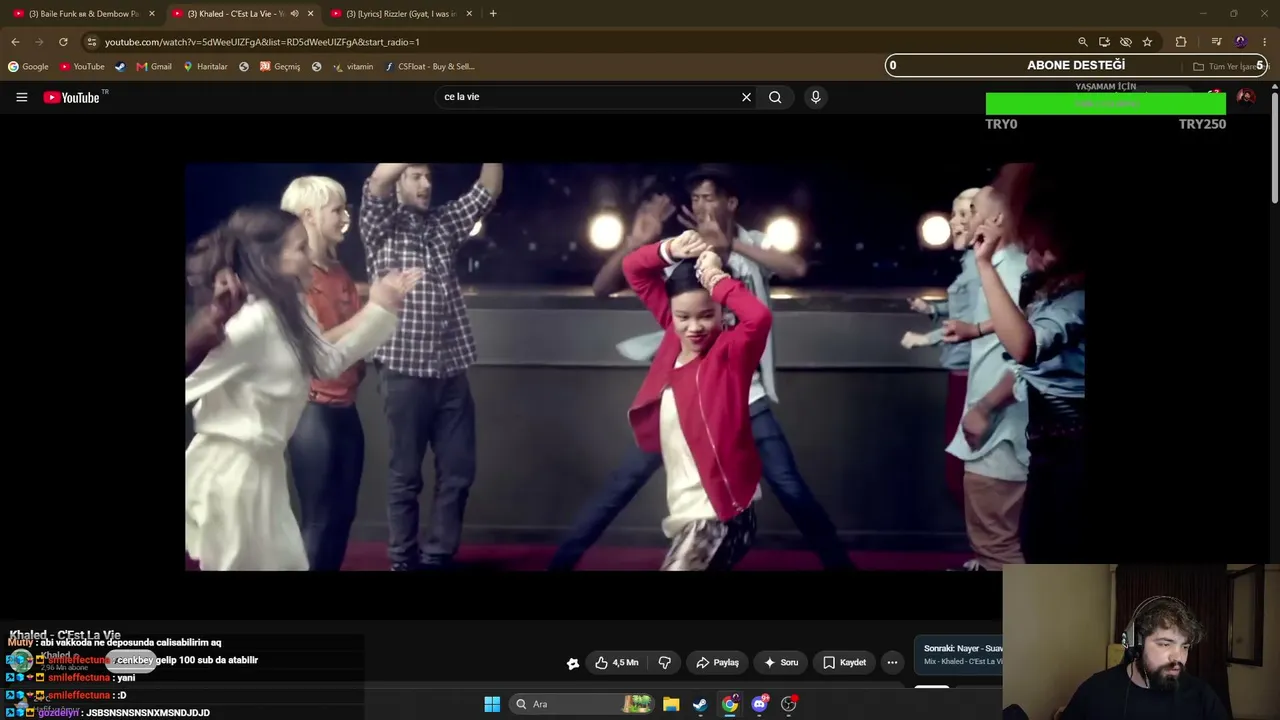This screenshot has height=720, width=1280.
Task: Open the Haritalar bookmark
Action: 205,67
